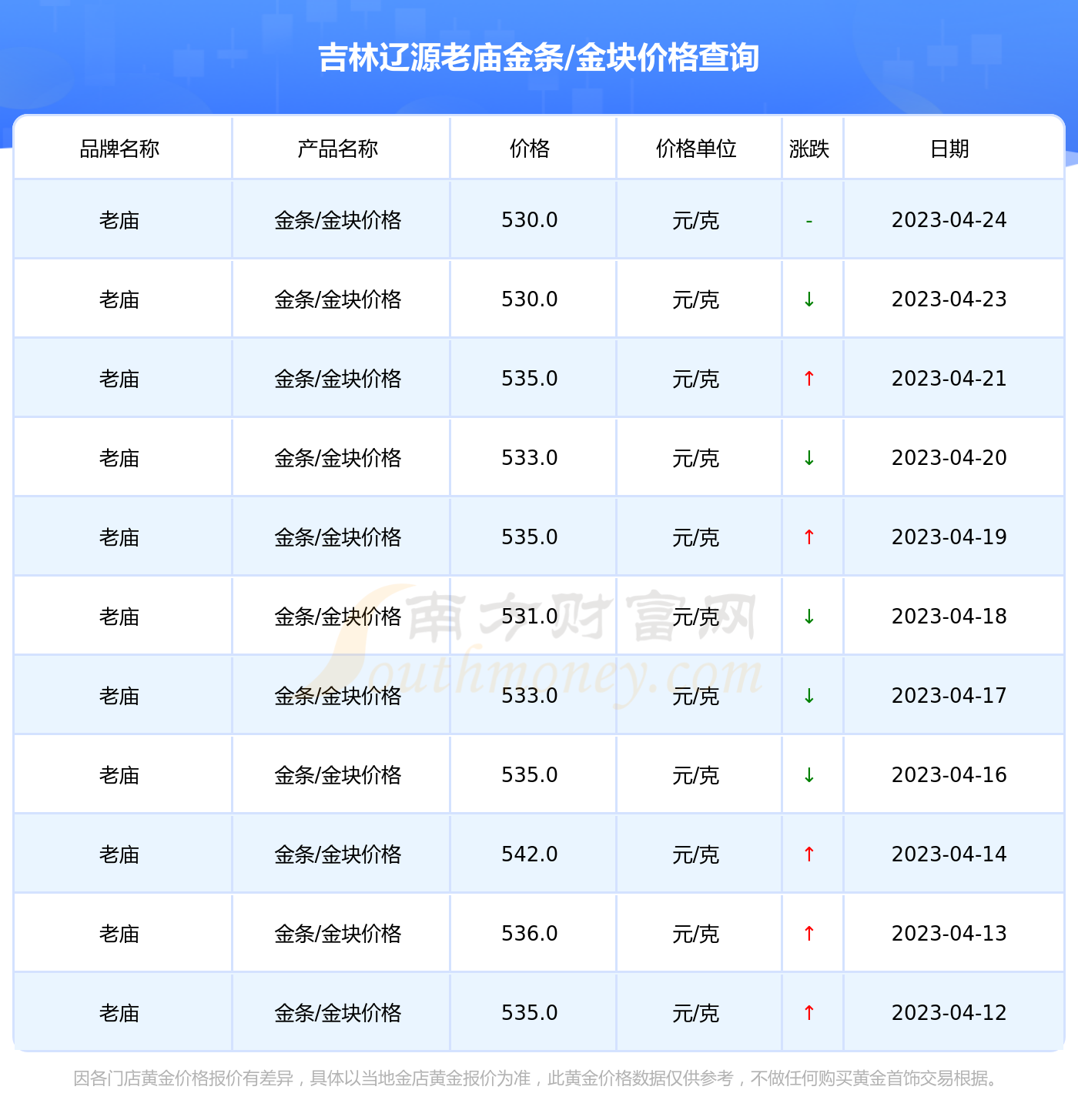Click the red up arrow for 2023-04-21

809,379
